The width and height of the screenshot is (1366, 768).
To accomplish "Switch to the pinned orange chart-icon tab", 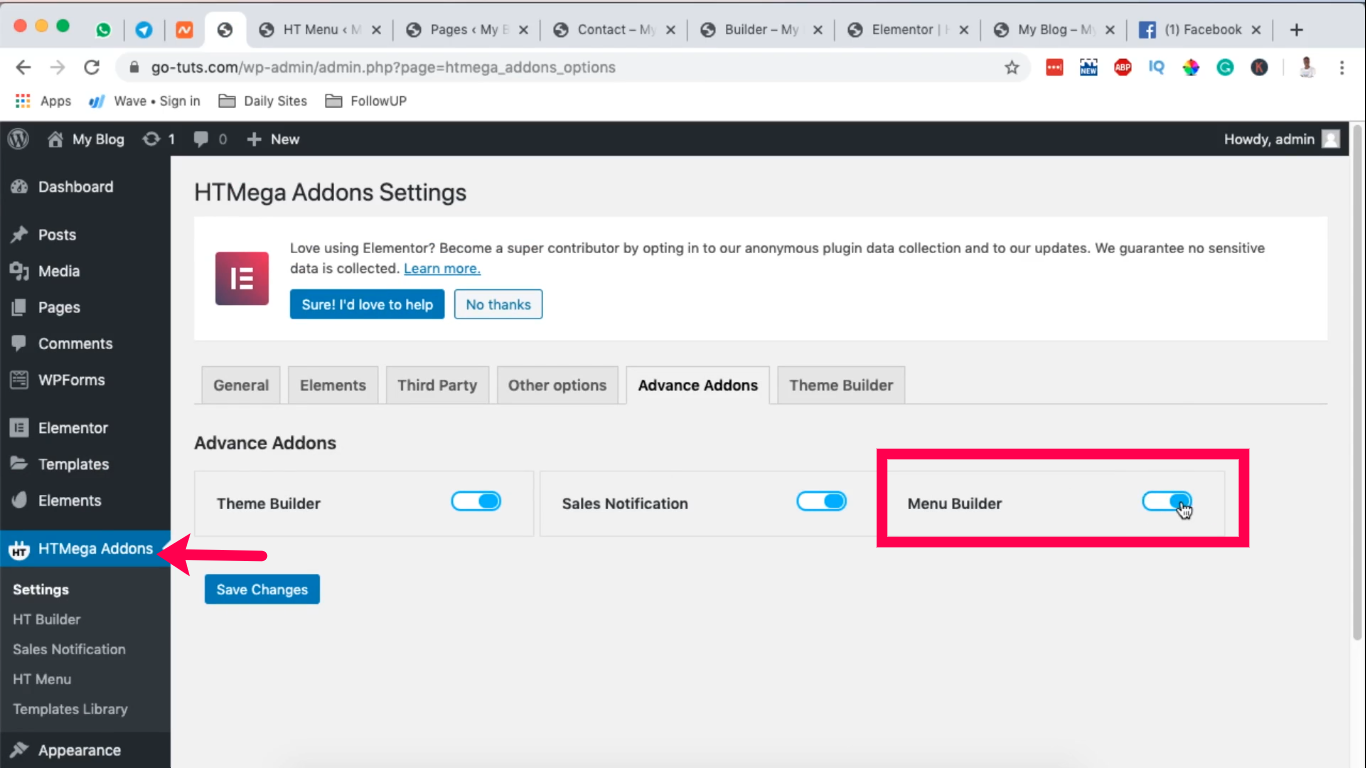I will (x=184, y=30).
